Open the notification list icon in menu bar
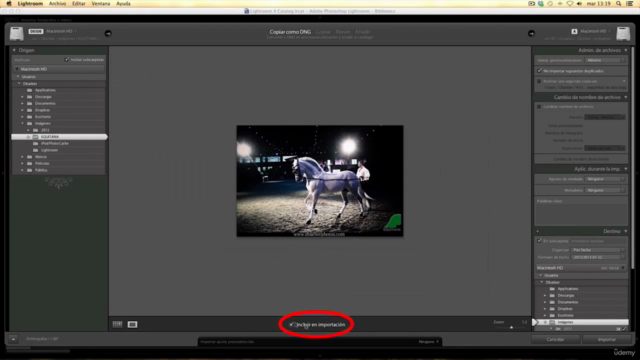Image resolution: width=640 pixels, height=360 pixels. point(630,4)
